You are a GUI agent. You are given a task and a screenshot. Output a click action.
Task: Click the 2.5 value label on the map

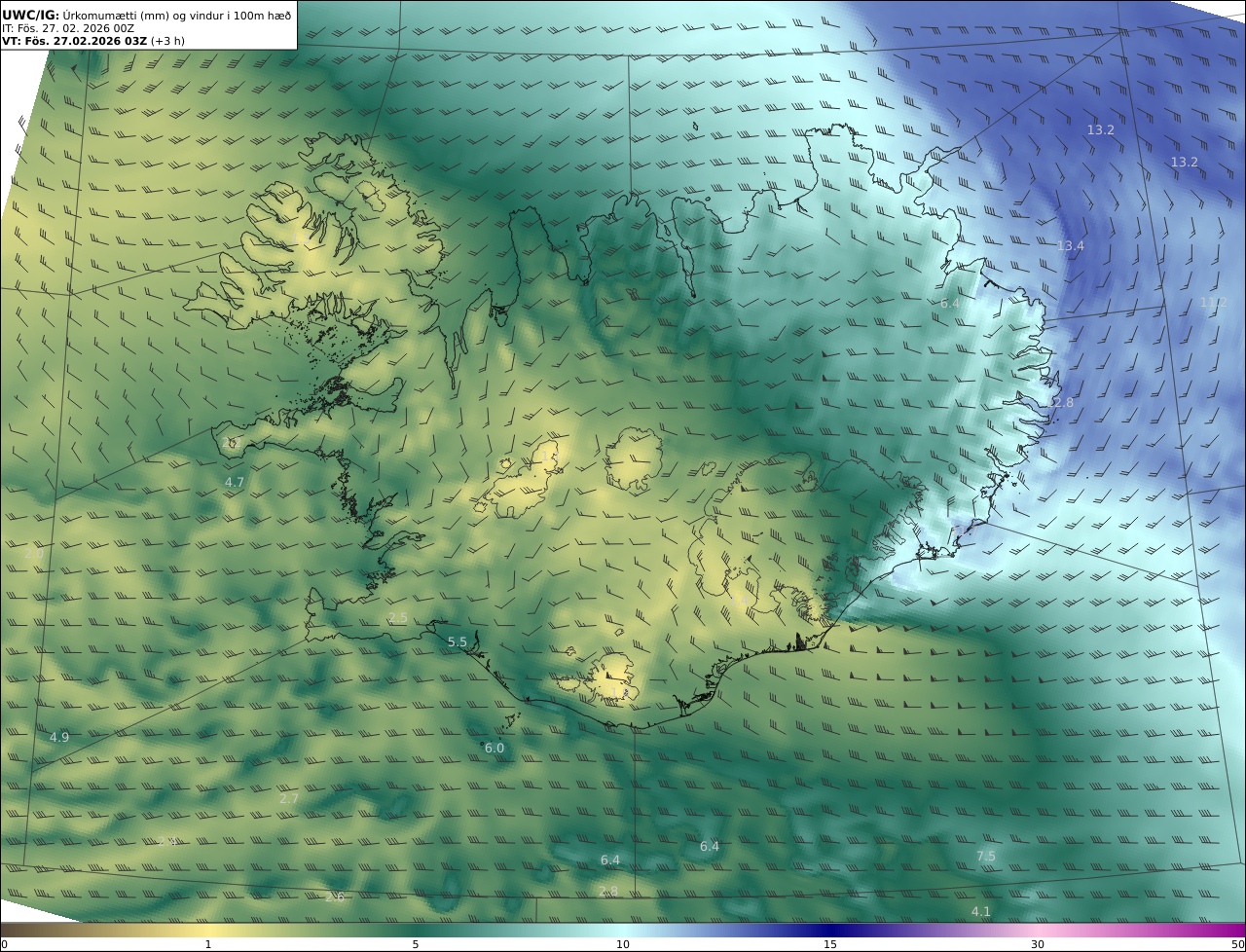(x=398, y=618)
